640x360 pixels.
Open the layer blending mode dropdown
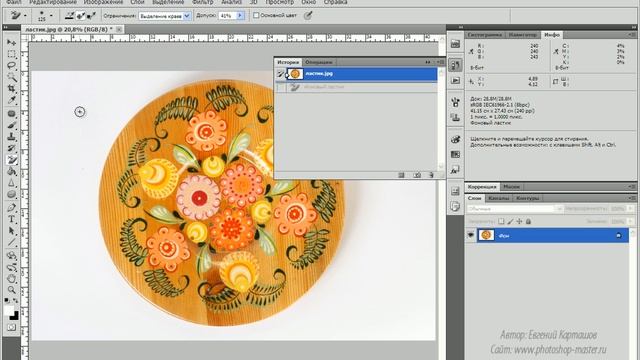(516, 209)
